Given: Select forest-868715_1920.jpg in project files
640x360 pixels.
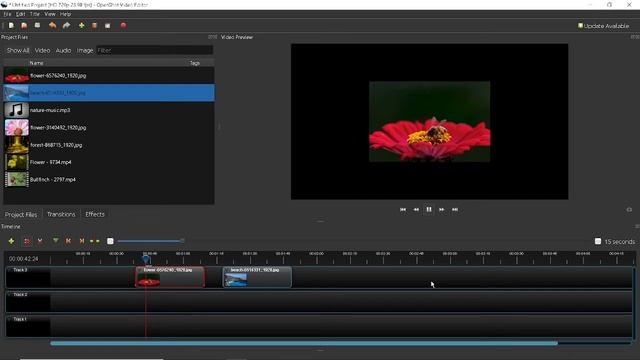Looking at the screenshot, I should 109,145.
